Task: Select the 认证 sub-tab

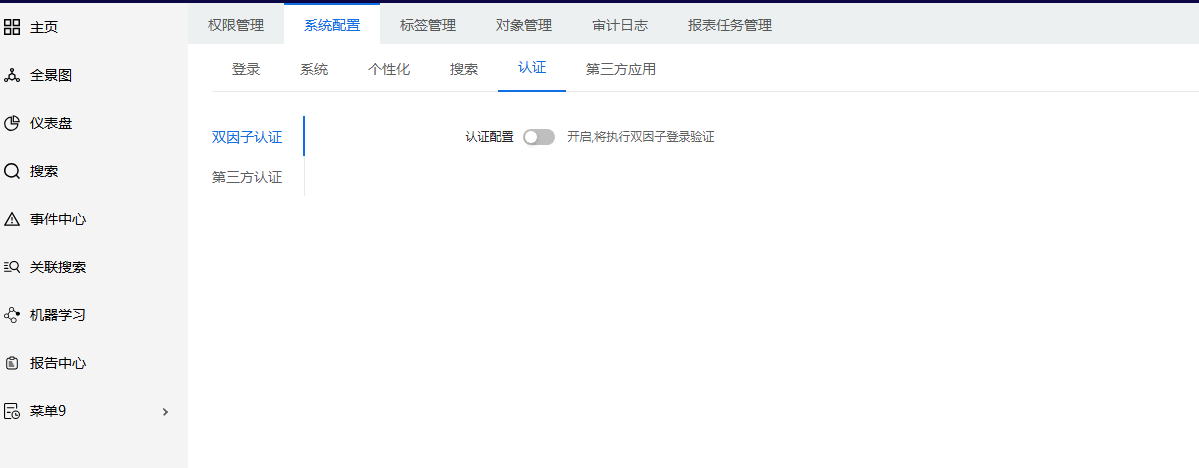Action: (531, 68)
